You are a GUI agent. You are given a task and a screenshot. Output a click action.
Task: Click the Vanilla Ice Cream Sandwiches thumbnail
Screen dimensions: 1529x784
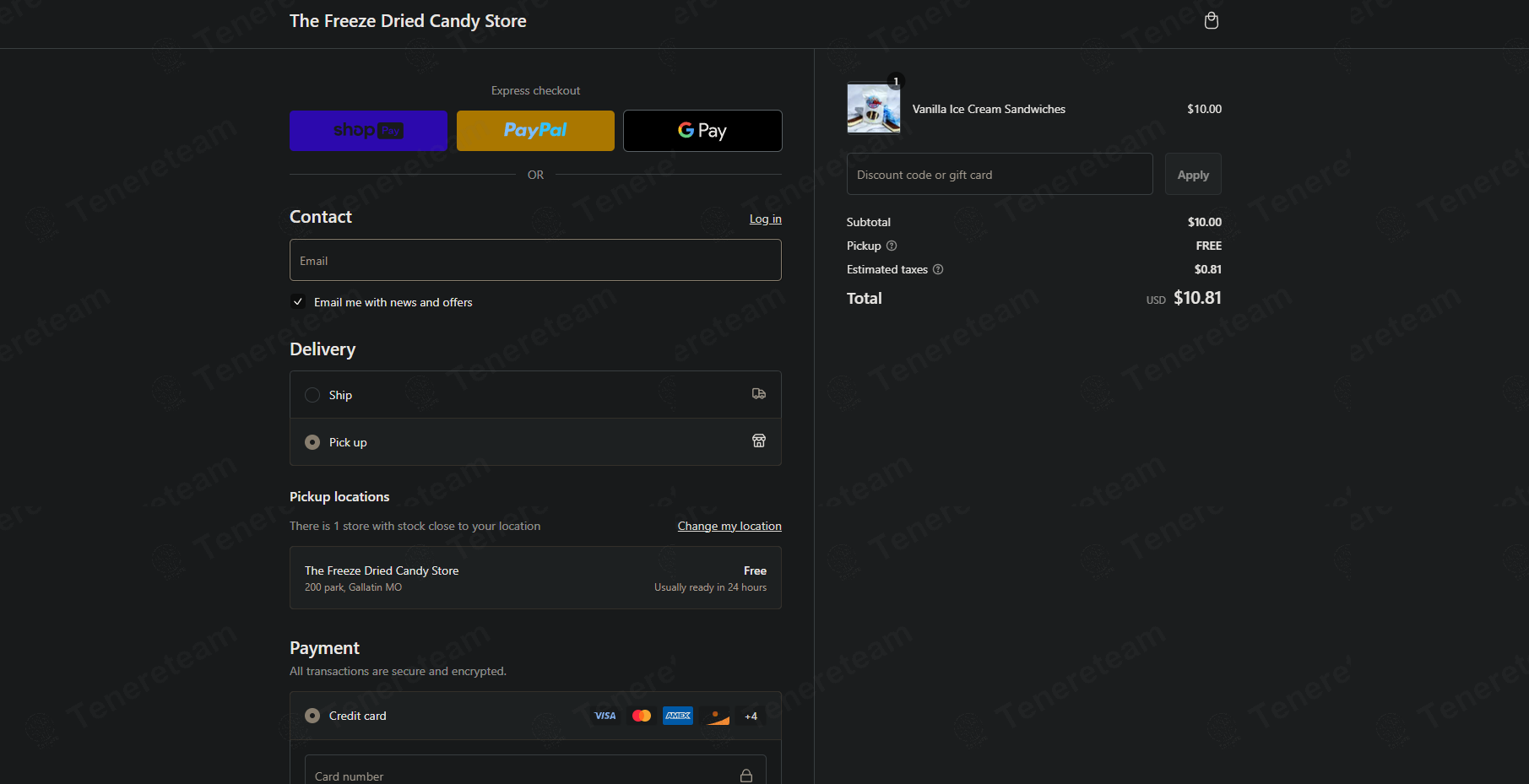pos(874,108)
